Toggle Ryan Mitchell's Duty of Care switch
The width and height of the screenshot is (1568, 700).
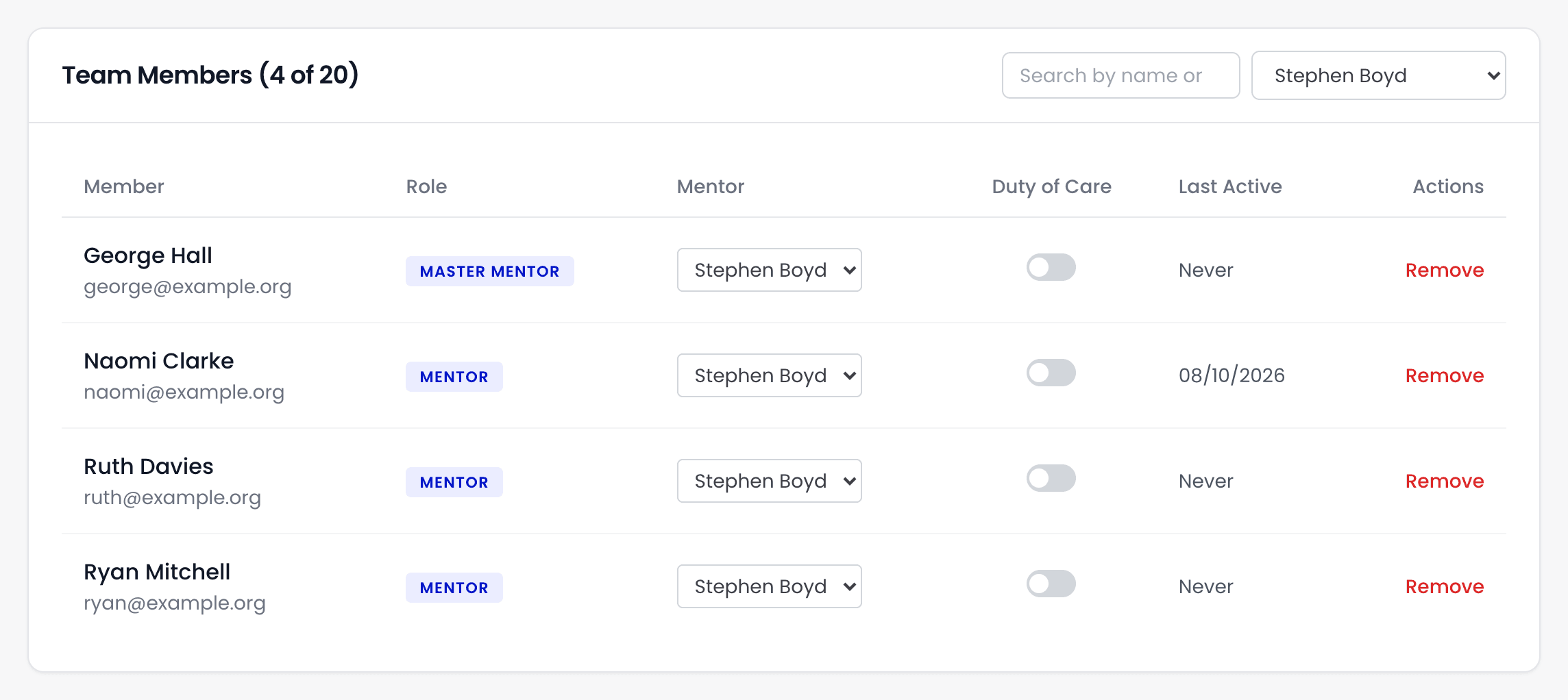[1051, 584]
